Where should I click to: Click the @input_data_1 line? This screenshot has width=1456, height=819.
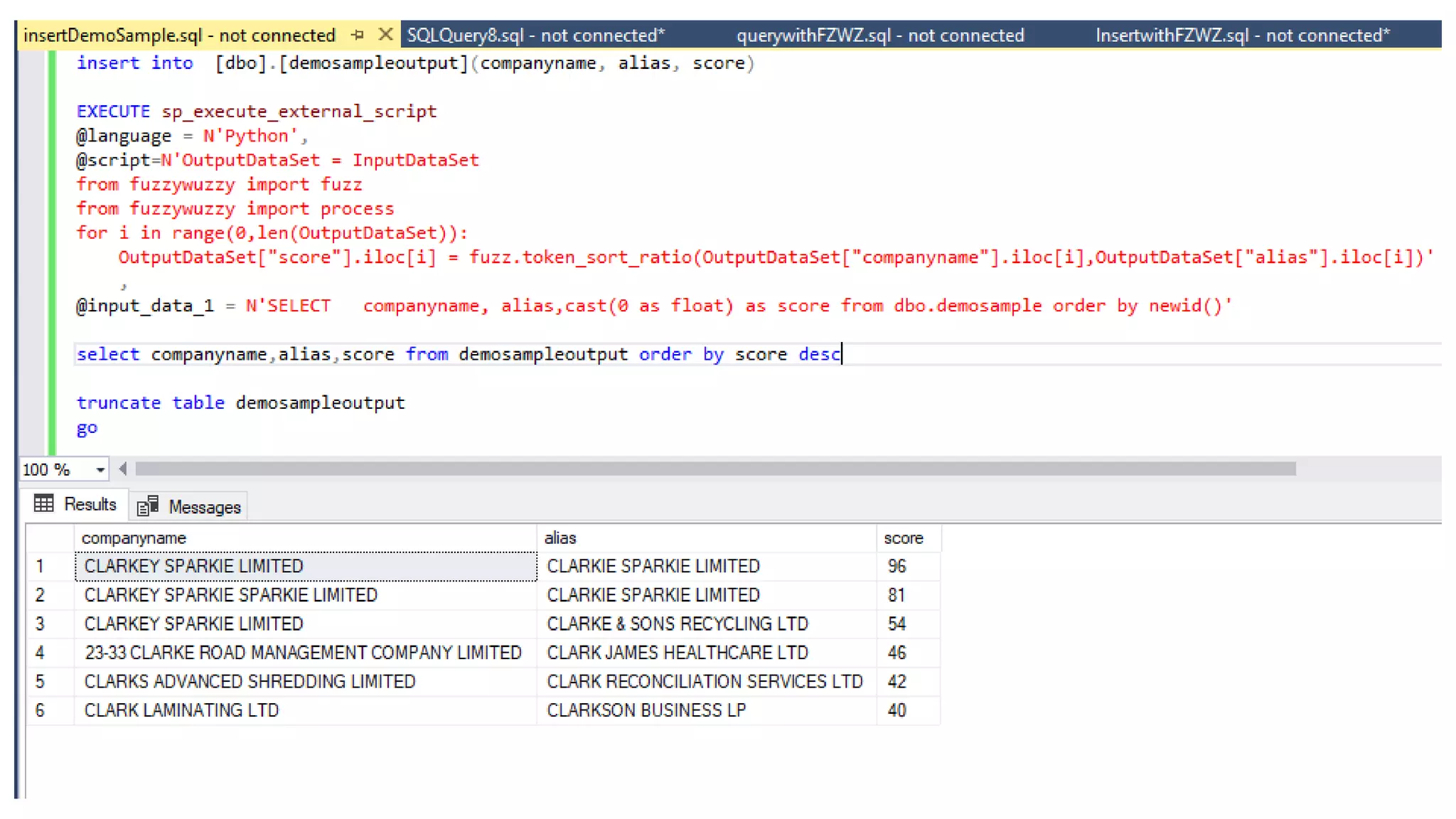tap(654, 306)
